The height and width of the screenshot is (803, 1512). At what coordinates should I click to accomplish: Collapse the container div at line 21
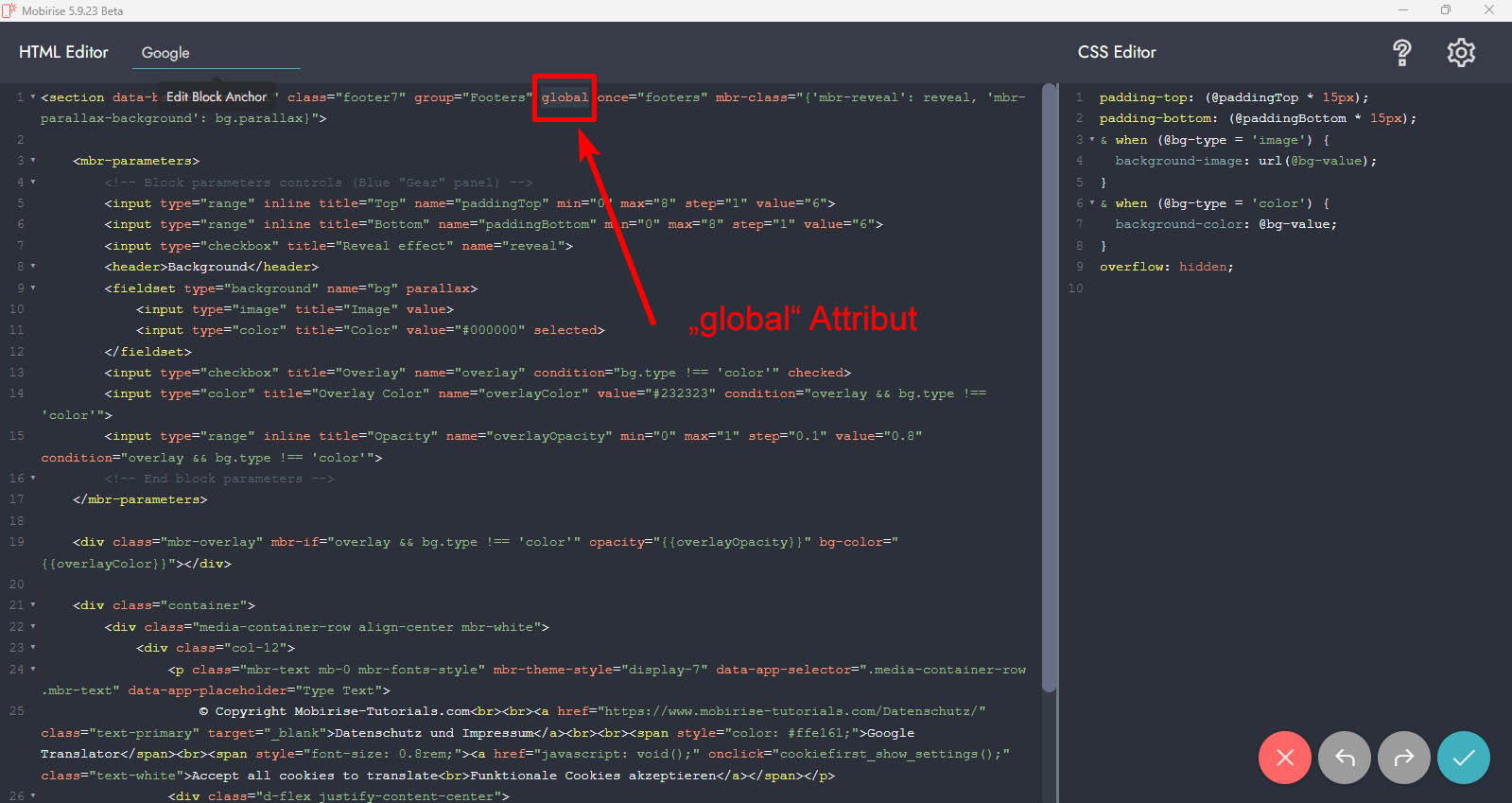click(33, 605)
